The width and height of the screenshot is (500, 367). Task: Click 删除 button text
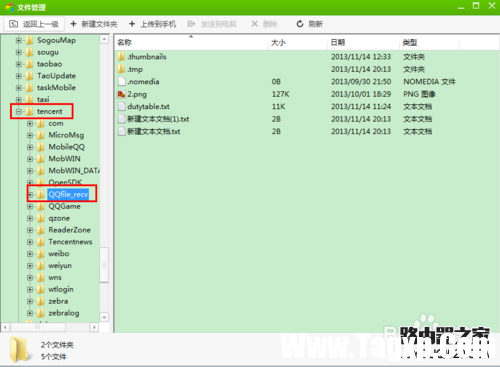point(270,24)
